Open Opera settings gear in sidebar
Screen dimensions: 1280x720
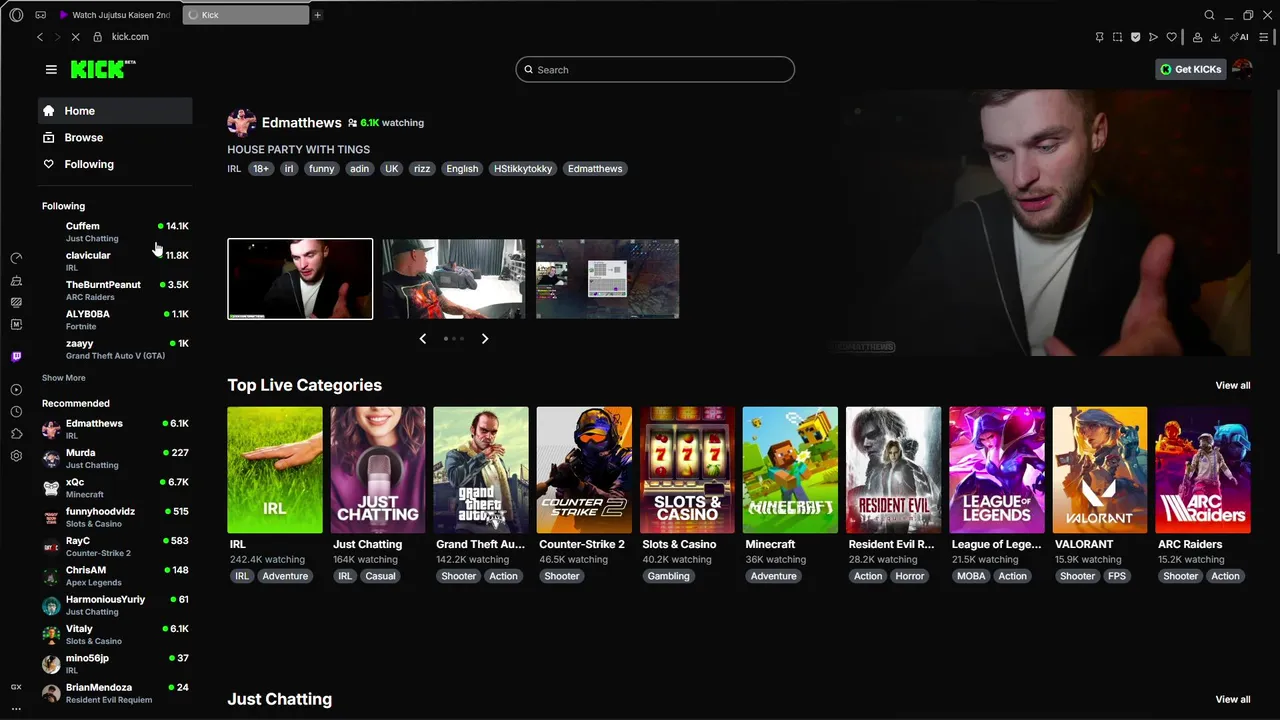click(x=16, y=456)
